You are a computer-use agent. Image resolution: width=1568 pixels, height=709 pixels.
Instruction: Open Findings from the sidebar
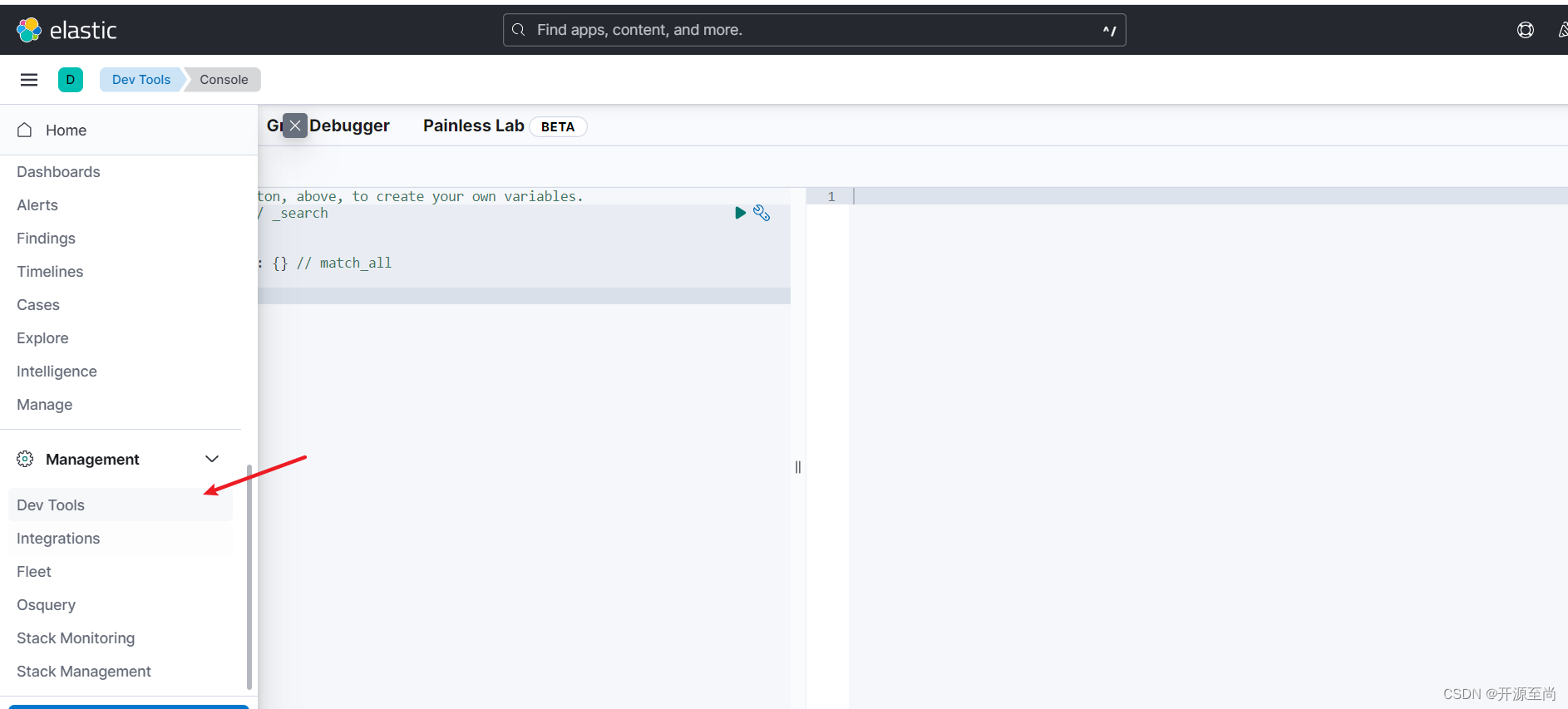[46, 239]
